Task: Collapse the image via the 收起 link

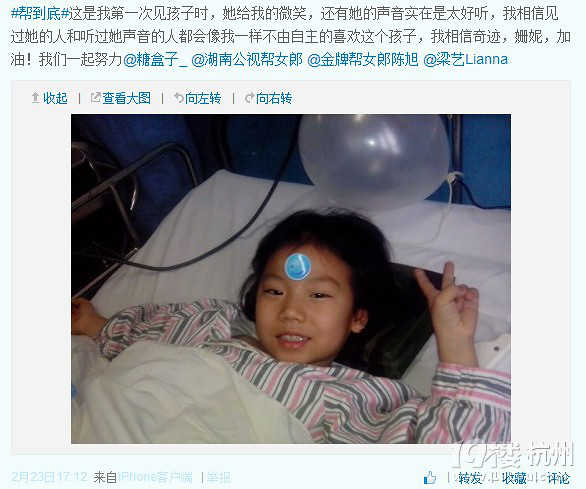Action: click(55, 98)
